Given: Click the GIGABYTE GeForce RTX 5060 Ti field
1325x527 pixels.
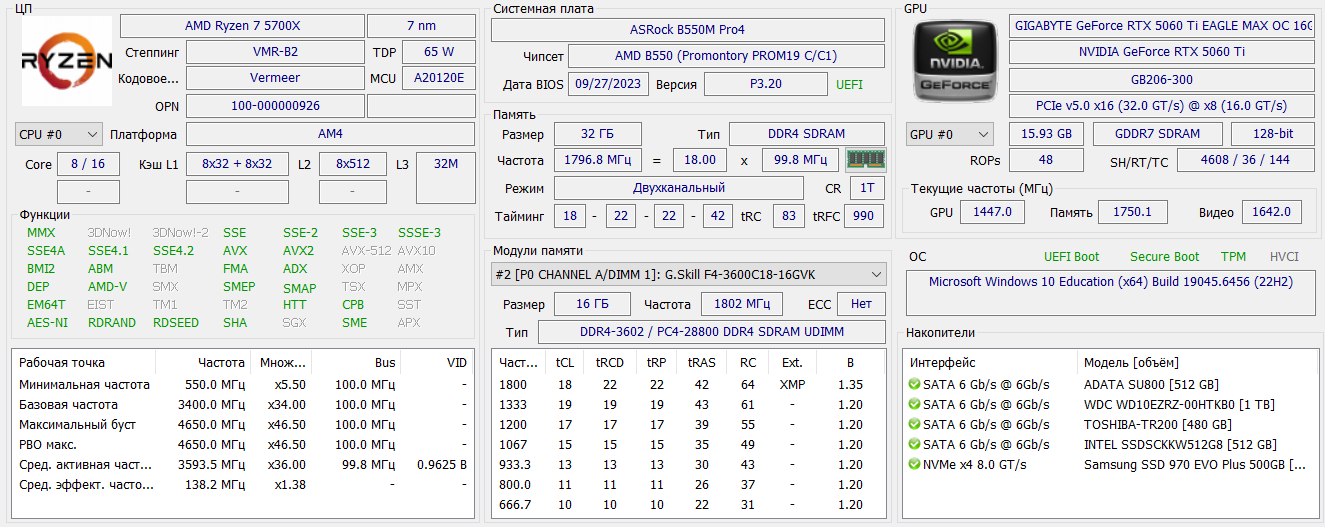Looking at the screenshot, I should [1163, 26].
